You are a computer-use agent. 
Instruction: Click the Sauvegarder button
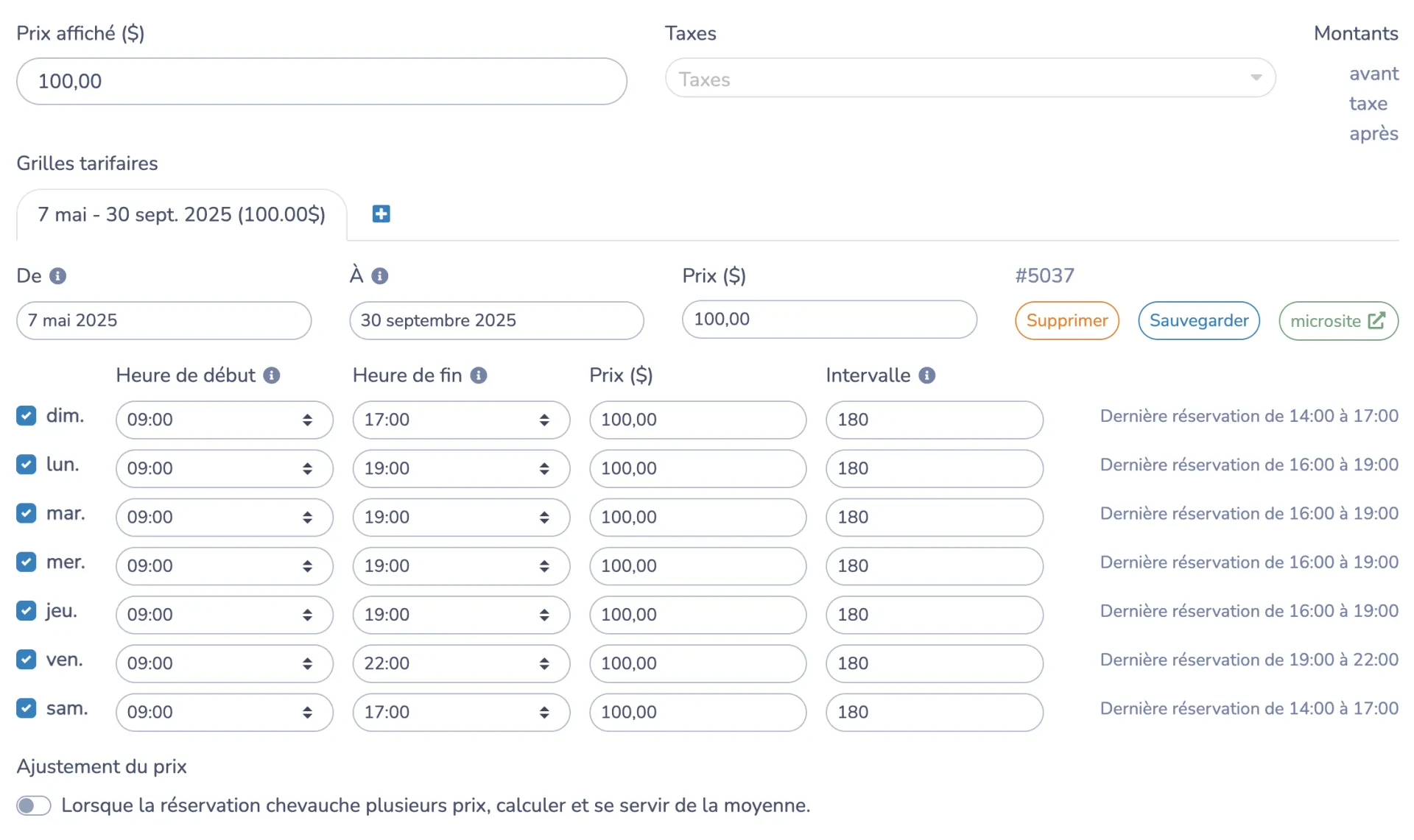(x=1199, y=321)
